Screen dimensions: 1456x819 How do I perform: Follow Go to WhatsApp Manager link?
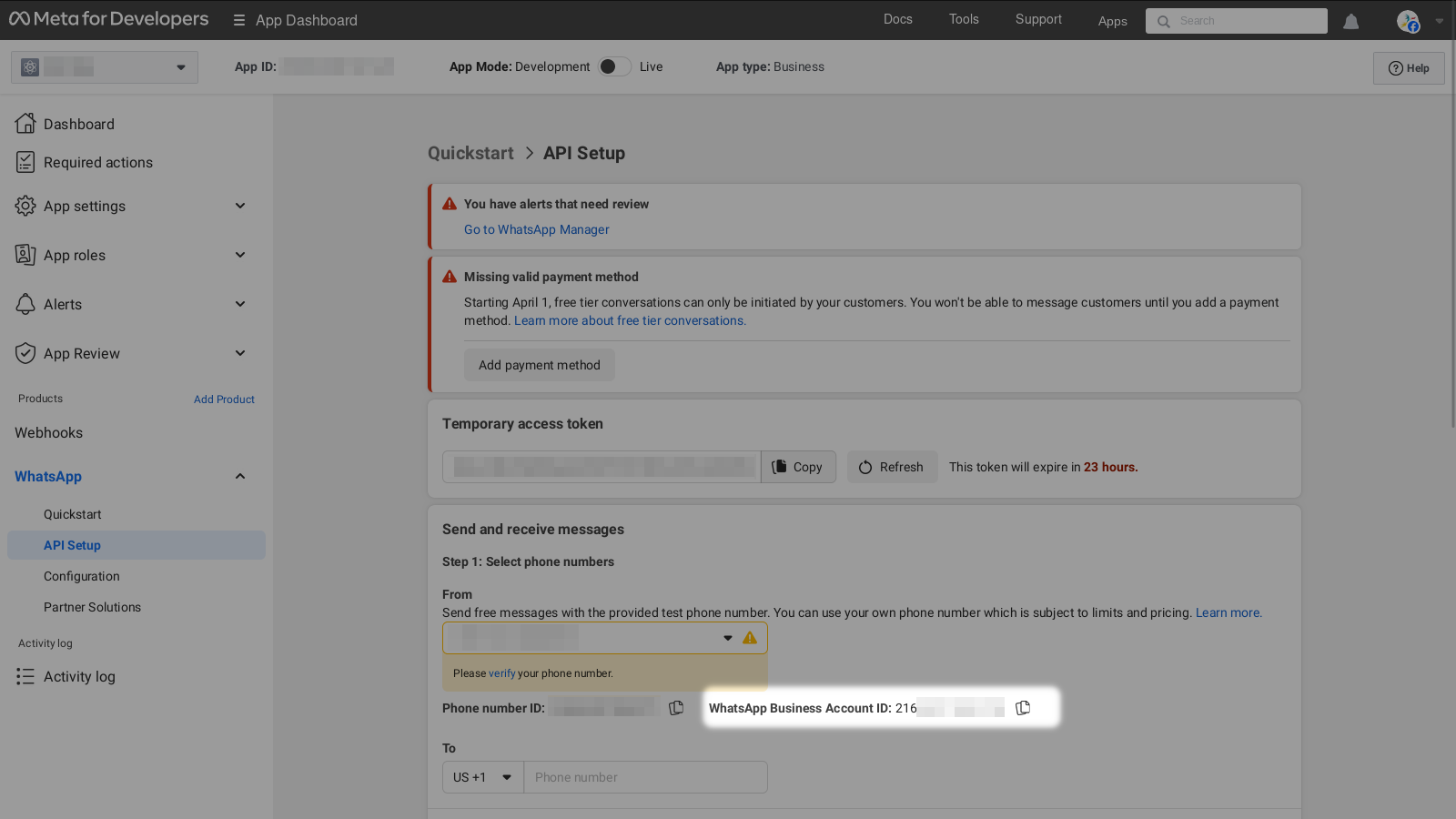[537, 229]
